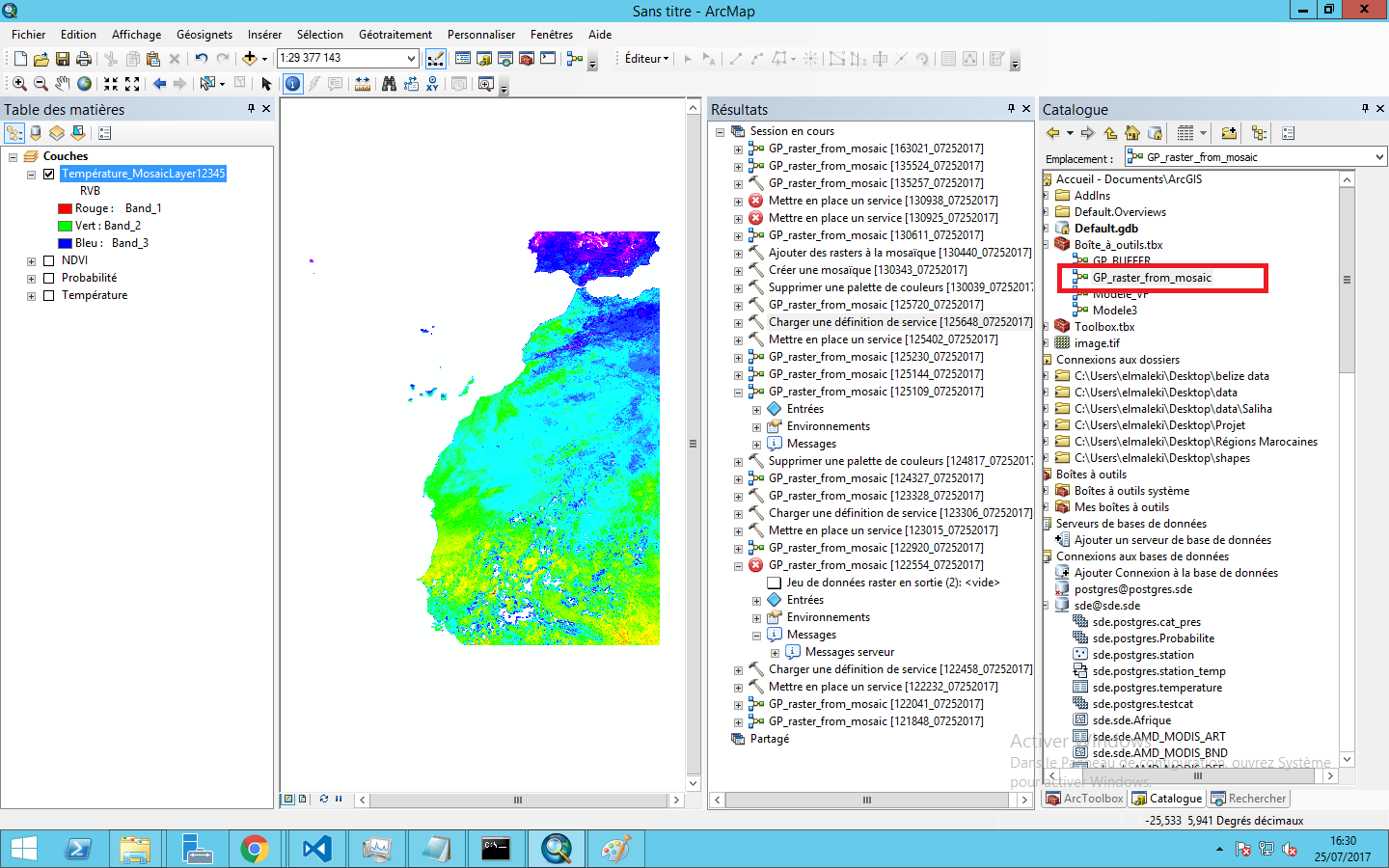The image size is (1389, 868).
Task: Open the map scale dropdown
Action: 412,59
